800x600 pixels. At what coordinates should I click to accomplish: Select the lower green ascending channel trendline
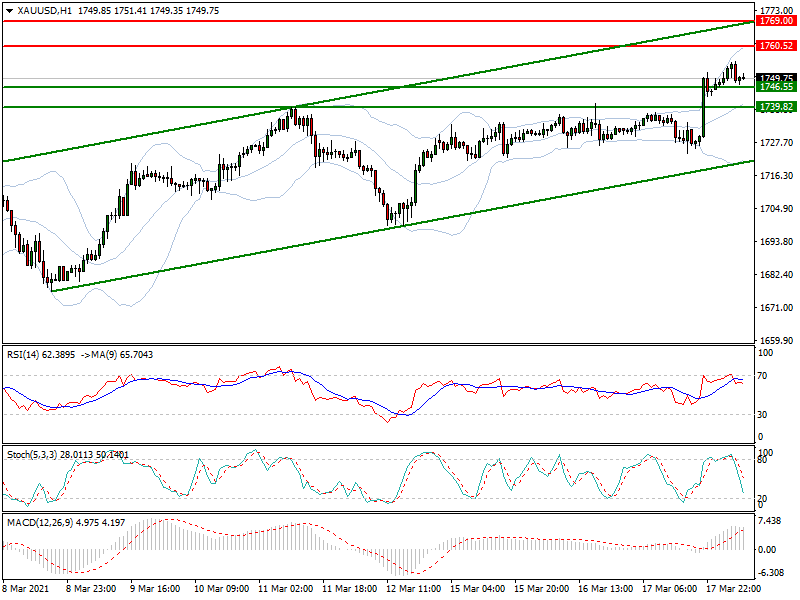click(x=403, y=226)
